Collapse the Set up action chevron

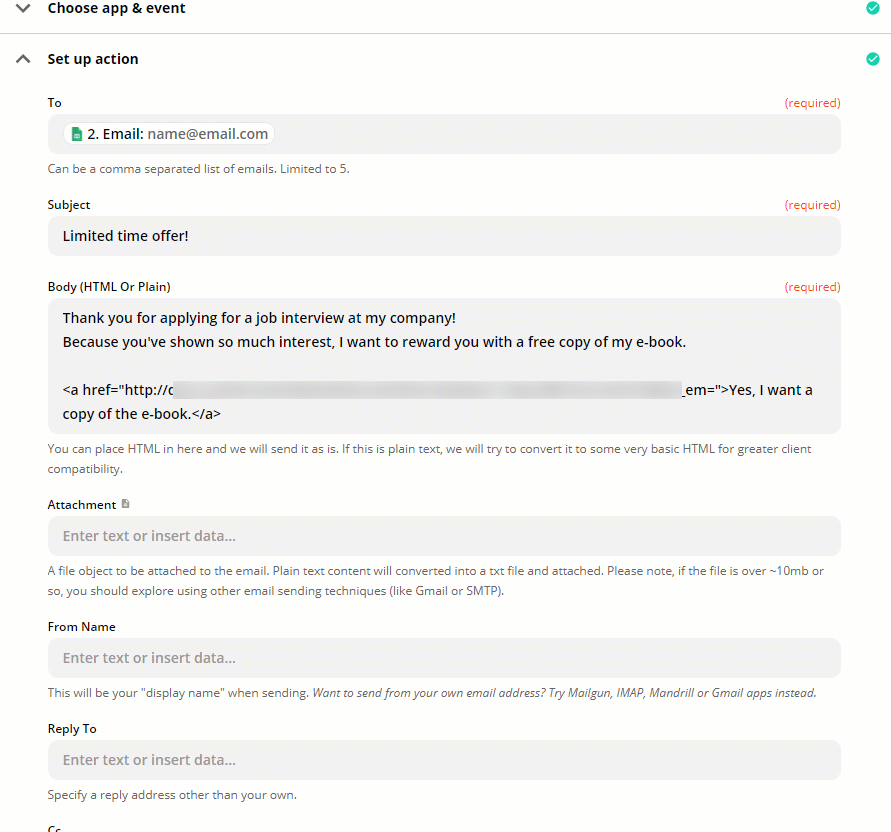(x=24, y=59)
